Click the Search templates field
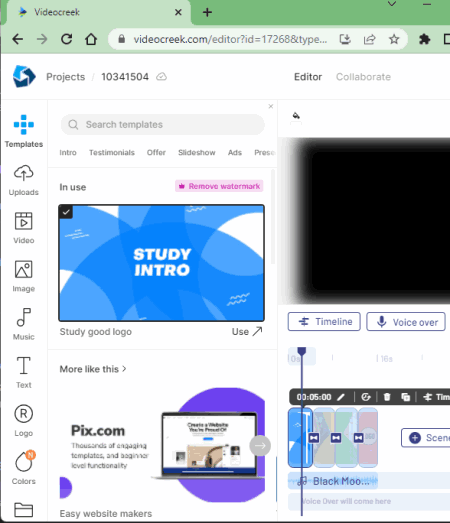The width and height of the screenshot is (450, 523). tap(162, 124)
